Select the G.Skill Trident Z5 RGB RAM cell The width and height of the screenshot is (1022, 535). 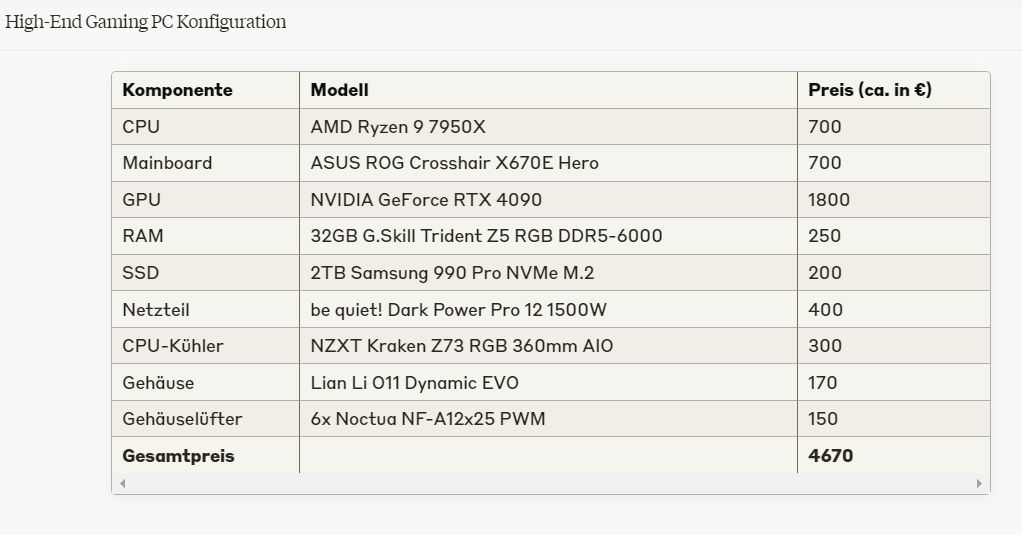pos(548,236)
